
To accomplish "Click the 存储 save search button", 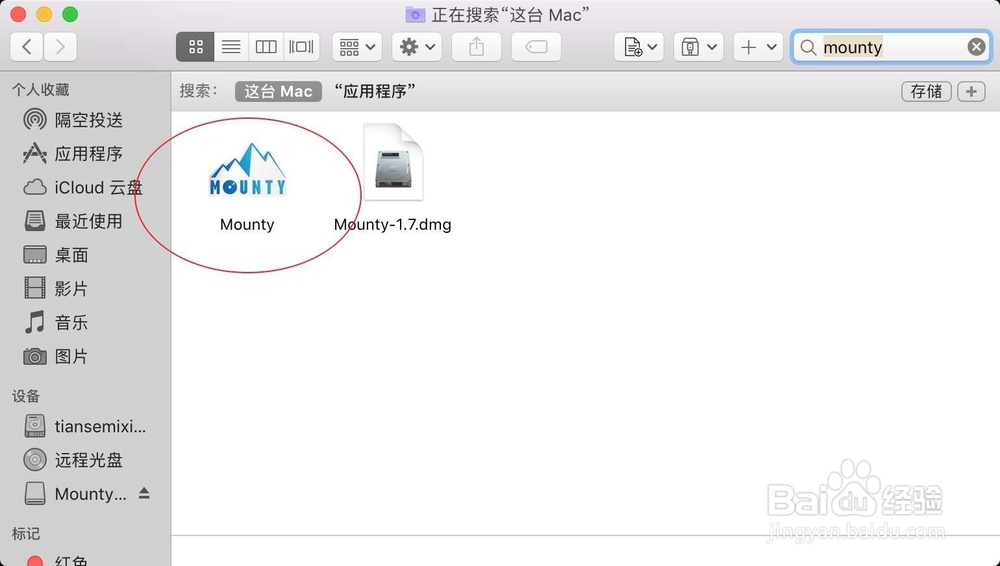I will 926,91.
